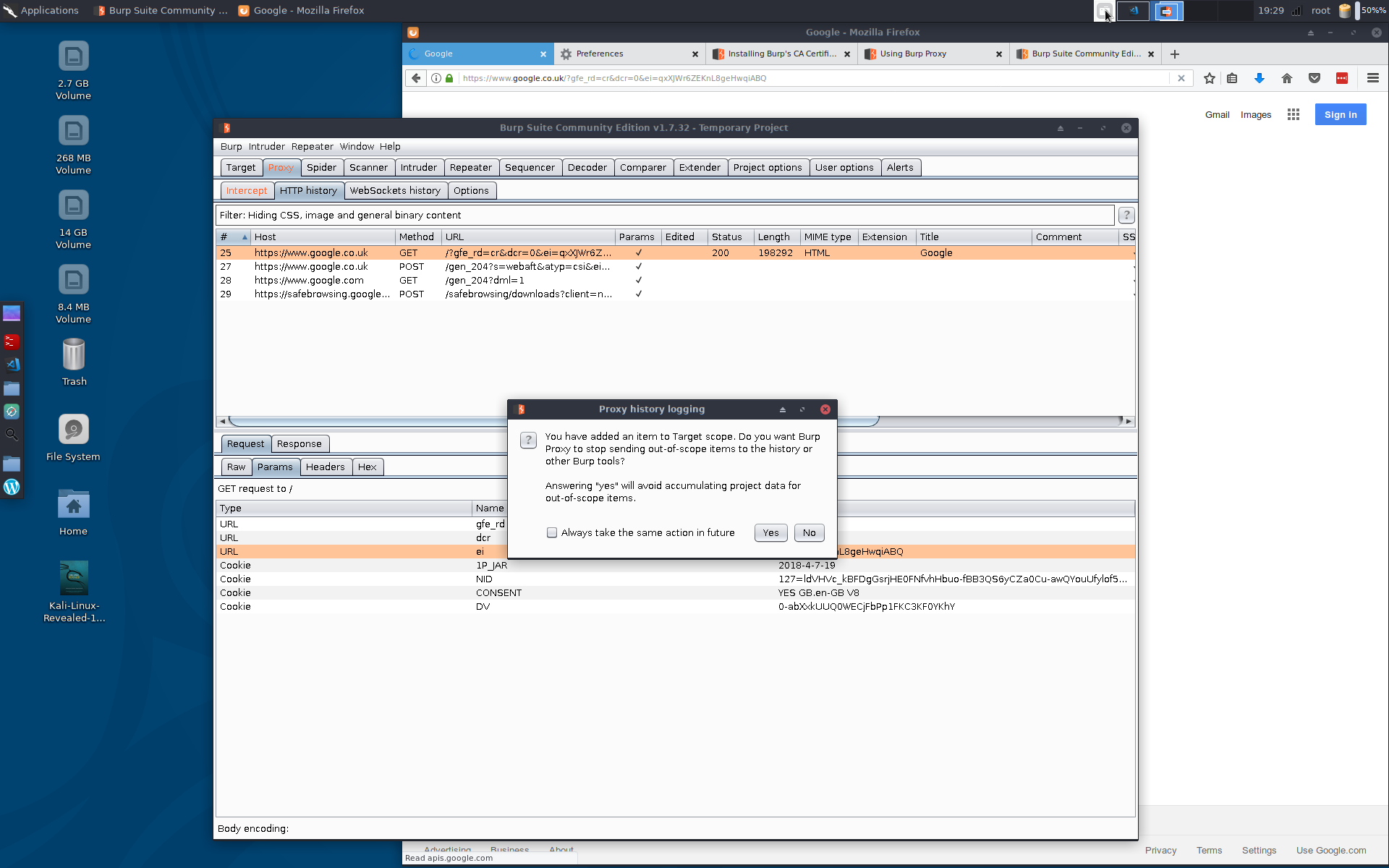Open the Firefox hamburger menu
Image resolution: width=1389 pixels, height=868 pixels.
1372,78
